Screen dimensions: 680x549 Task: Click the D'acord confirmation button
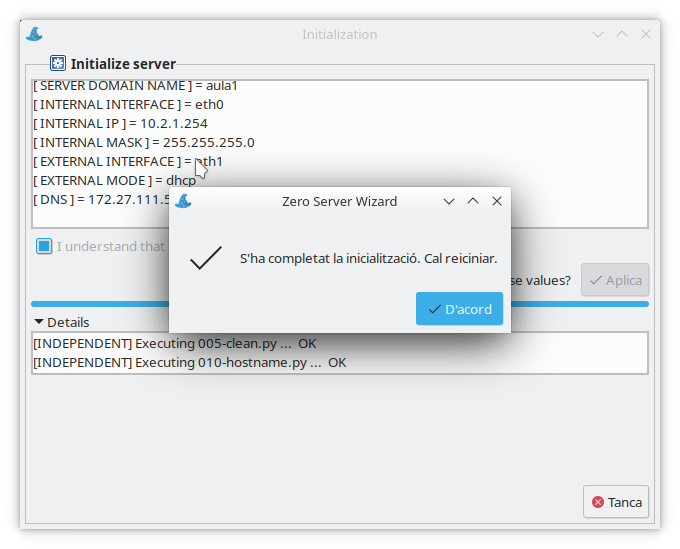(x=459, y=309)
